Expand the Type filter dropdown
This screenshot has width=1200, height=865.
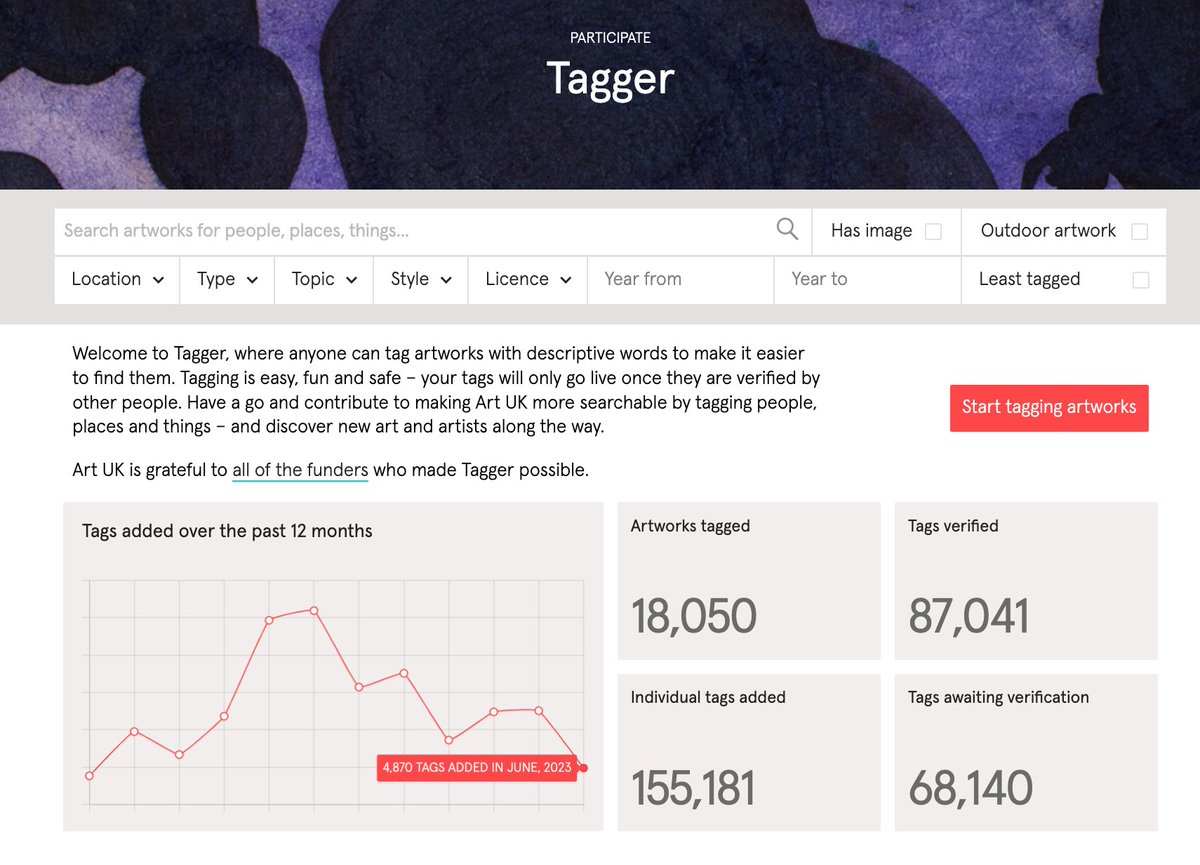point(227,280)
